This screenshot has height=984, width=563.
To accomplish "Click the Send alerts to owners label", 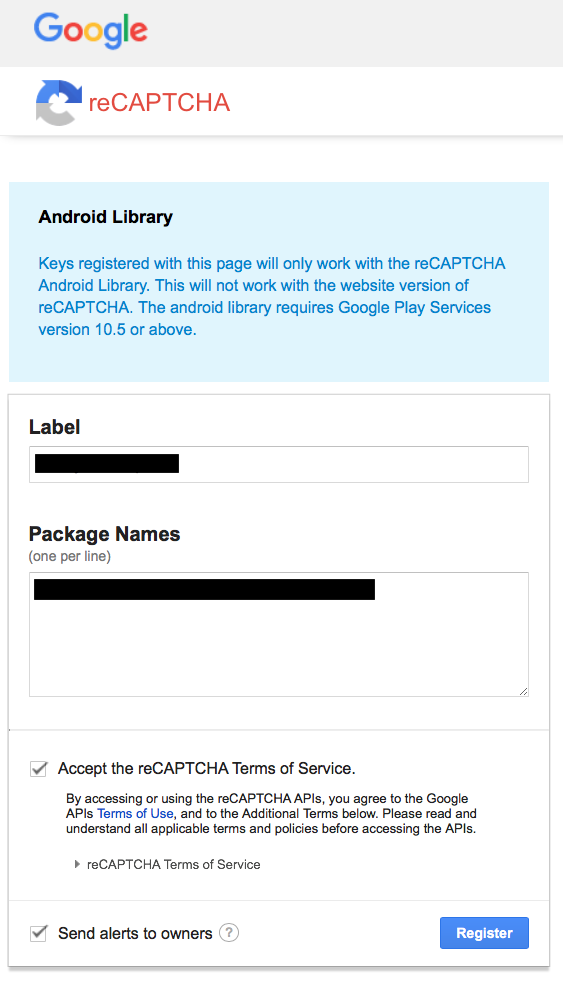I will 135,933.
